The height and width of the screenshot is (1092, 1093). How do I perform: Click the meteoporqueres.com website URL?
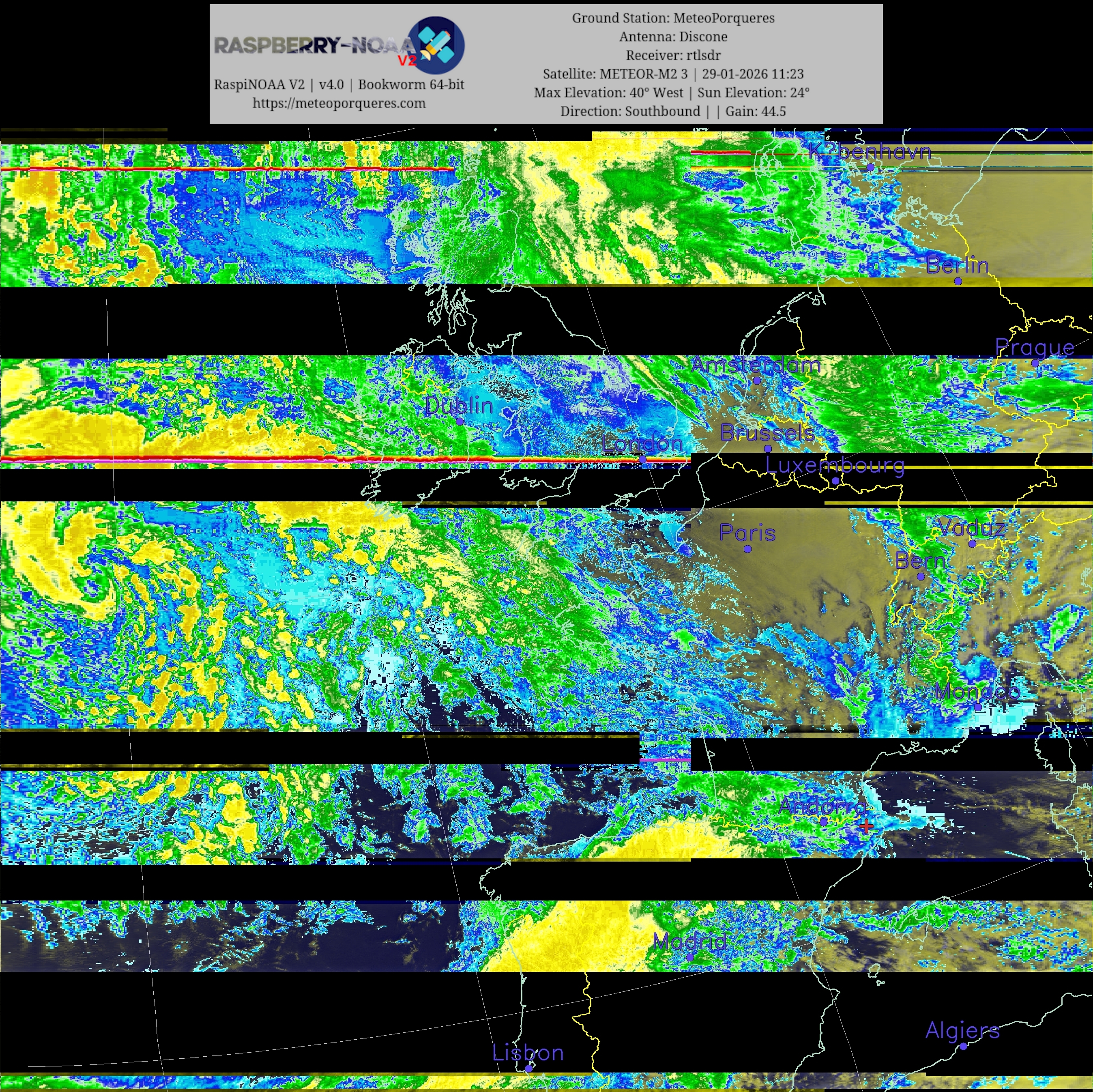tap(339, 103)
